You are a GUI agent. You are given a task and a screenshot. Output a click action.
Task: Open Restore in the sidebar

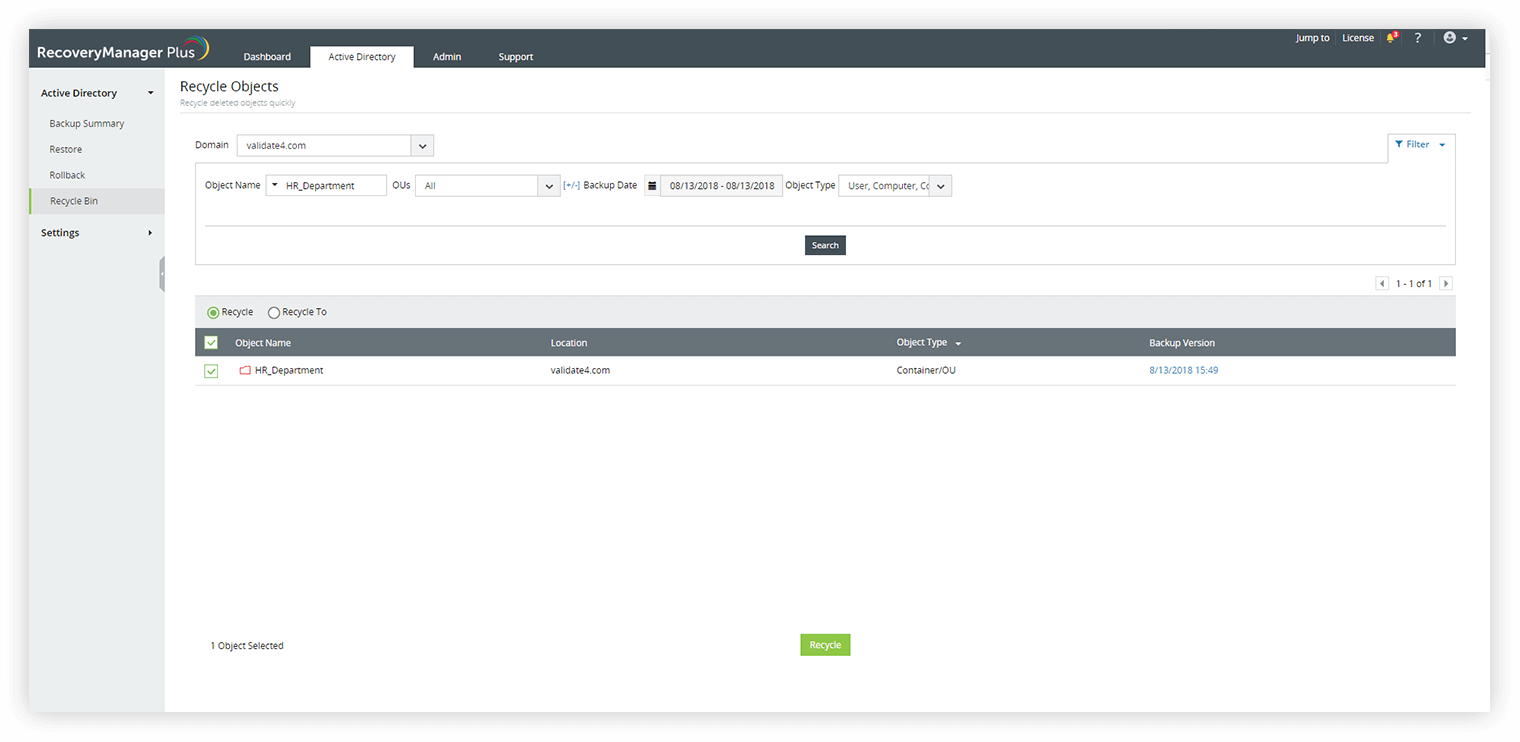(x=66, y=149)
